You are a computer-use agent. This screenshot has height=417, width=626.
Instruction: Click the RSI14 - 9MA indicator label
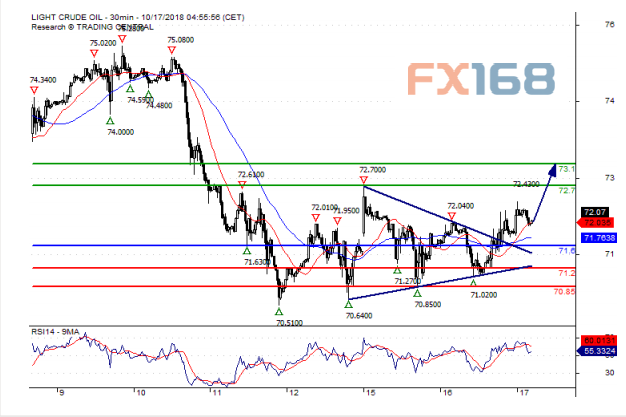58,329
